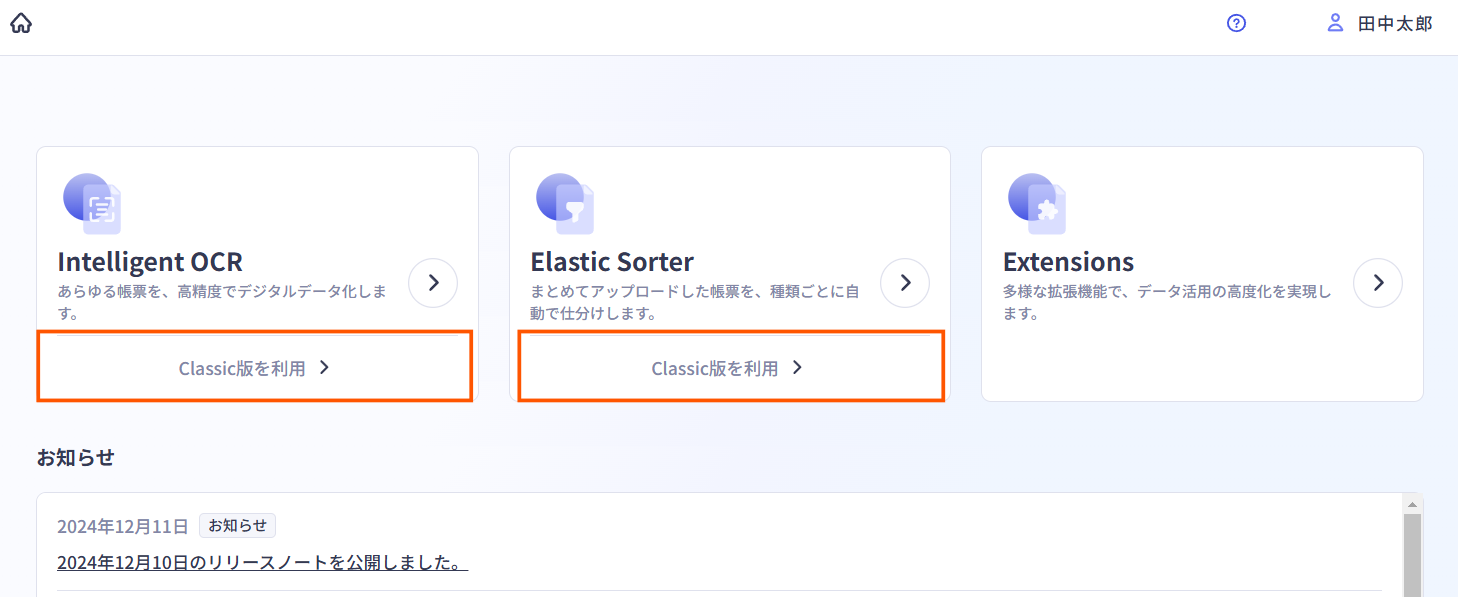The image size is (1458, 597).
Task: Open Intelligent OCR with arrow button
Action: click(x=433, y=283)
